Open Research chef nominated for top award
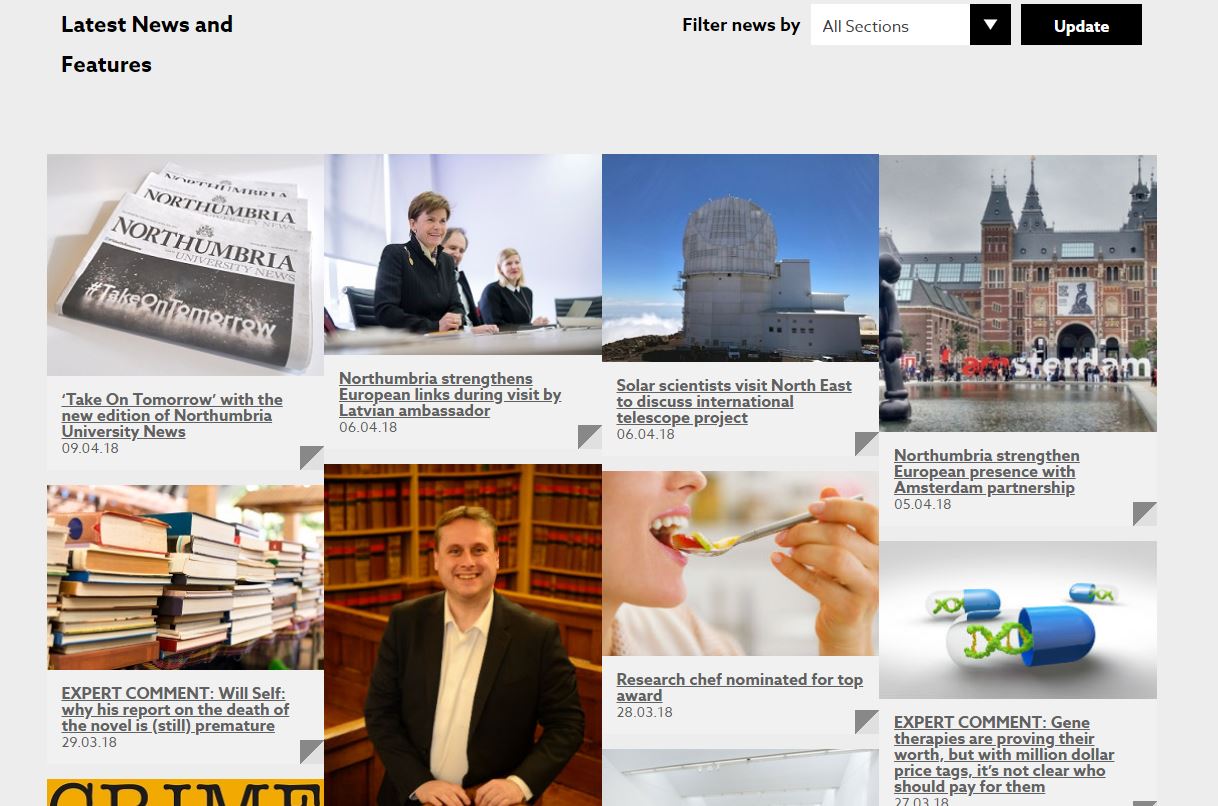1218x806 pixels. (x=740, y=687)
